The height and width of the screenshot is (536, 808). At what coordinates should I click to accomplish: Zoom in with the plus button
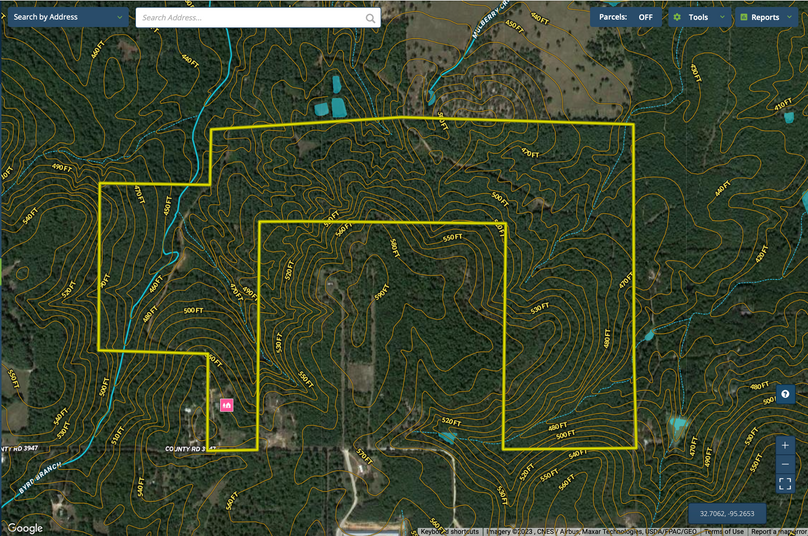(786, 445)
